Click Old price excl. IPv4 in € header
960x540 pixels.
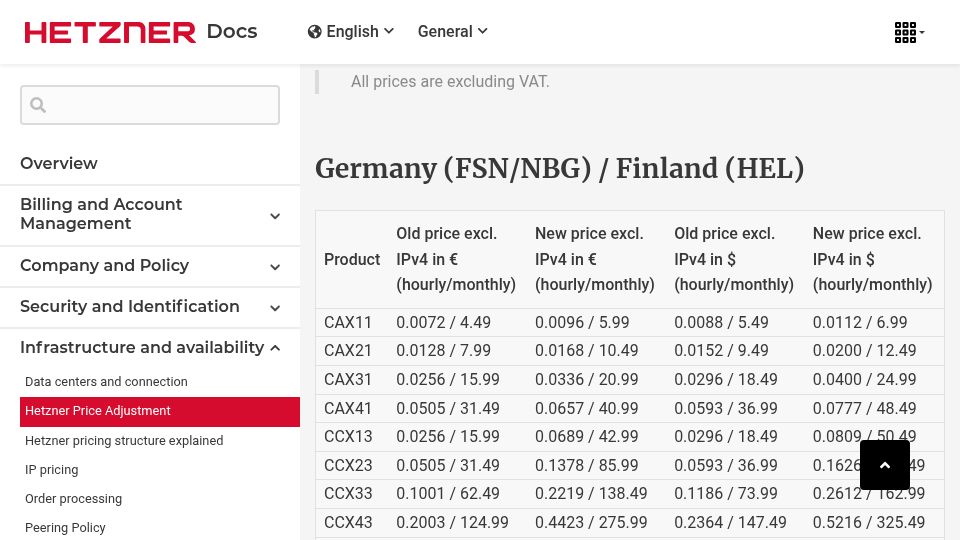click(x=456, y=260)
